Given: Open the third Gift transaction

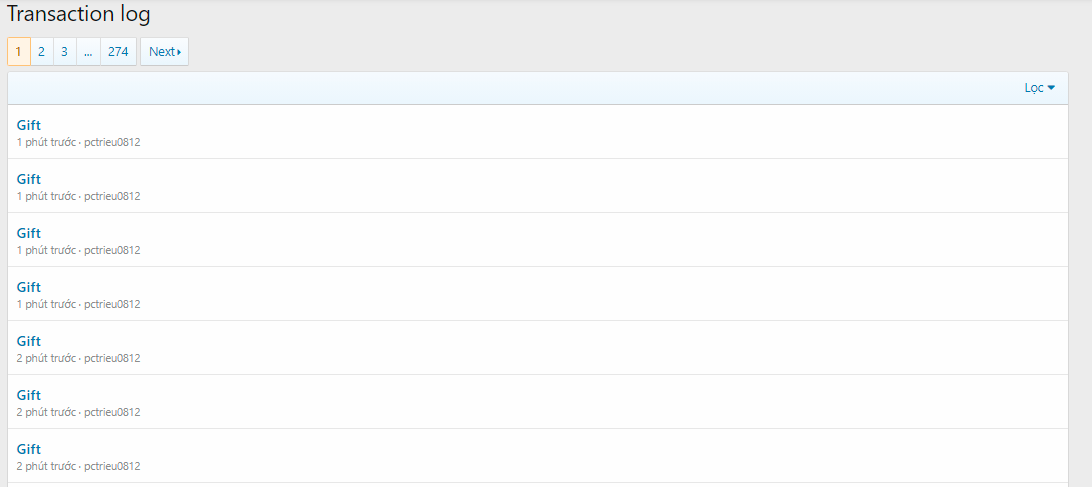Looking at the screenshot, I should point(29,233).
